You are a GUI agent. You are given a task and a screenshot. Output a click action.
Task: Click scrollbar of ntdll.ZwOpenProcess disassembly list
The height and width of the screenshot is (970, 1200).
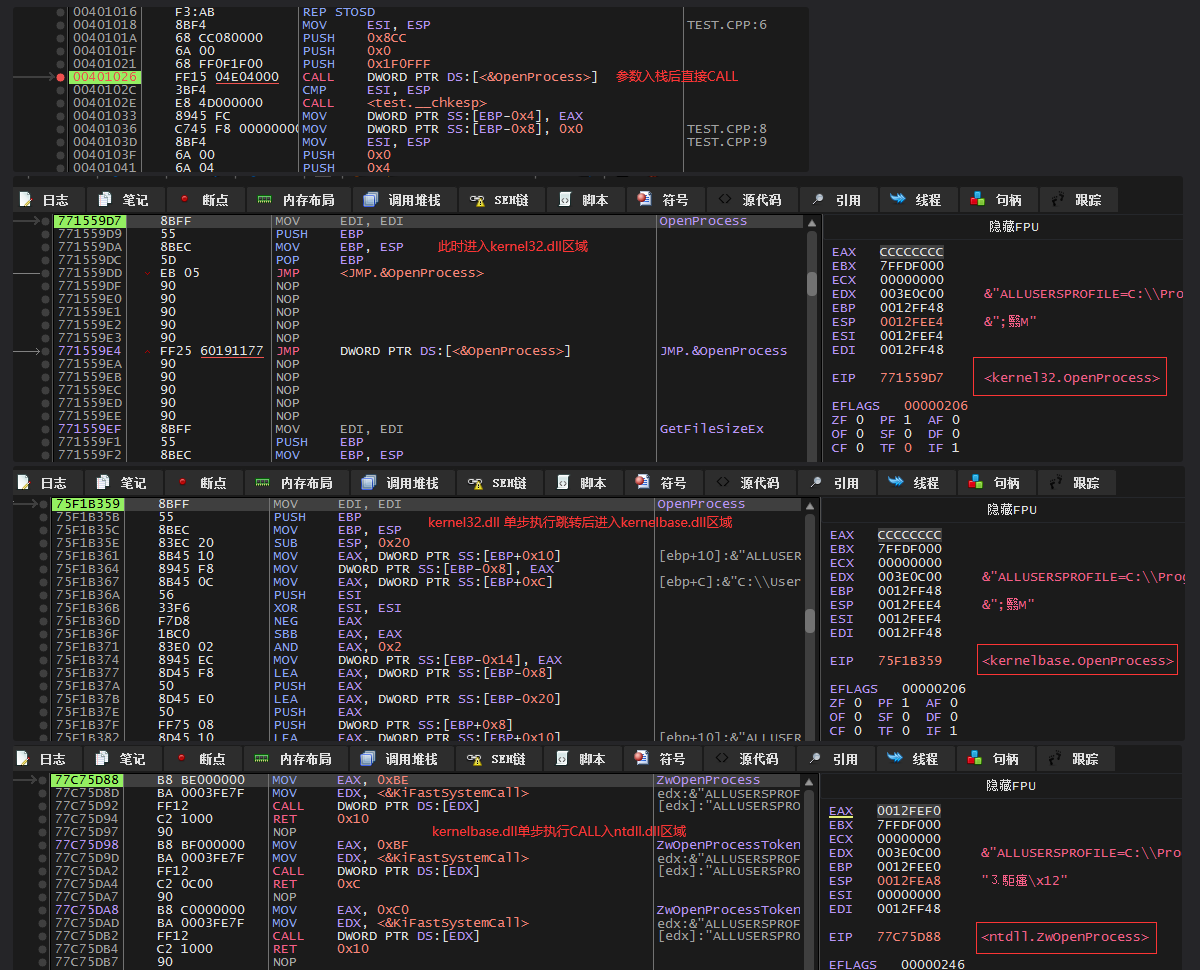click(810, 871)
